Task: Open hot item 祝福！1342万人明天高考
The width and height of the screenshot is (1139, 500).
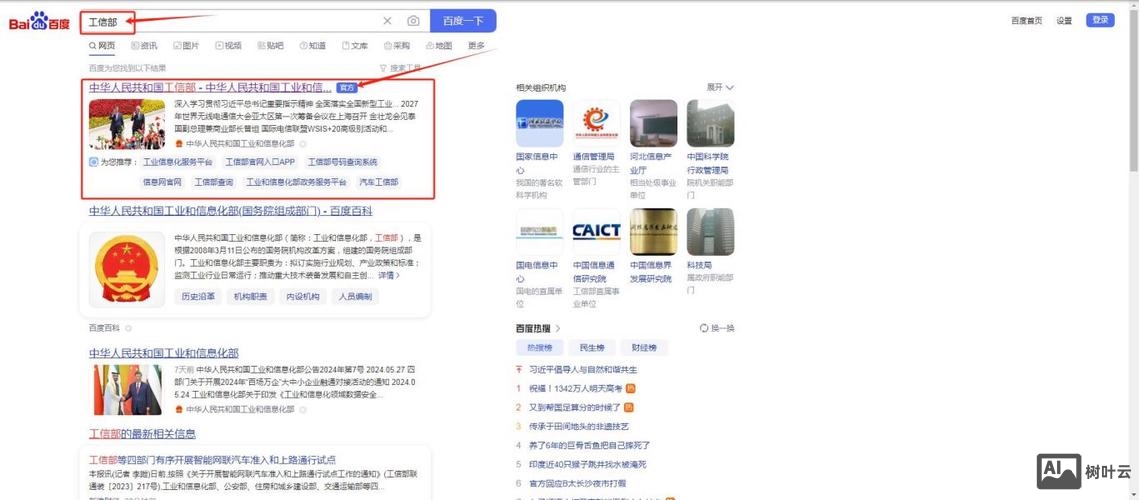Action: [x=576, y=389]
